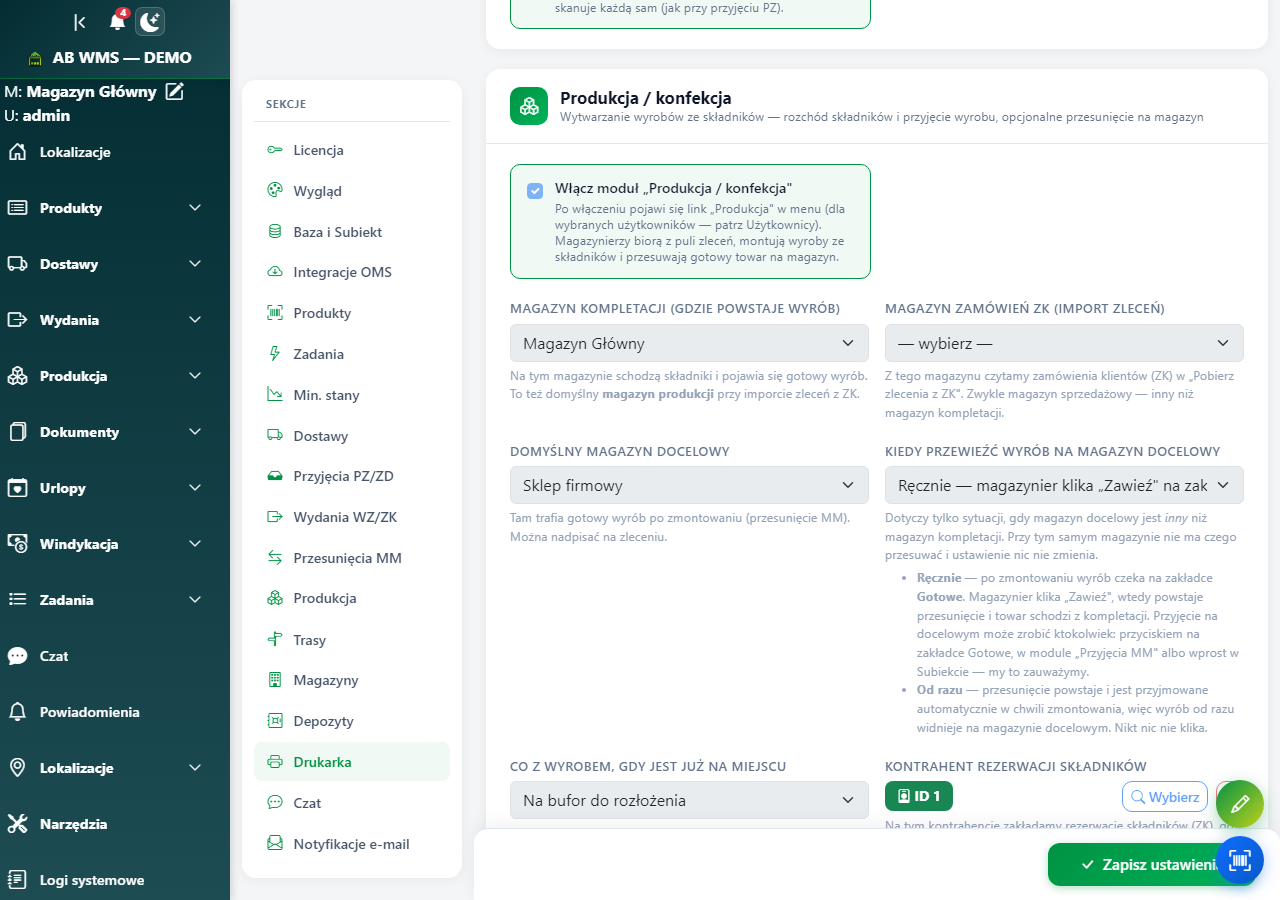The width and height of the screenshot is (1280, 900).
Task: Click the Dostawy truck icon in the main menu
Action: 18,264
